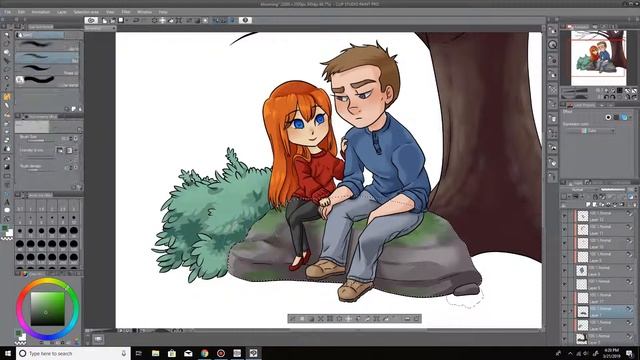The width and height of the screenshot is (640, 360).
Task: Hide Layer 12 with its eye icon
Action: [x=565, y=216]
